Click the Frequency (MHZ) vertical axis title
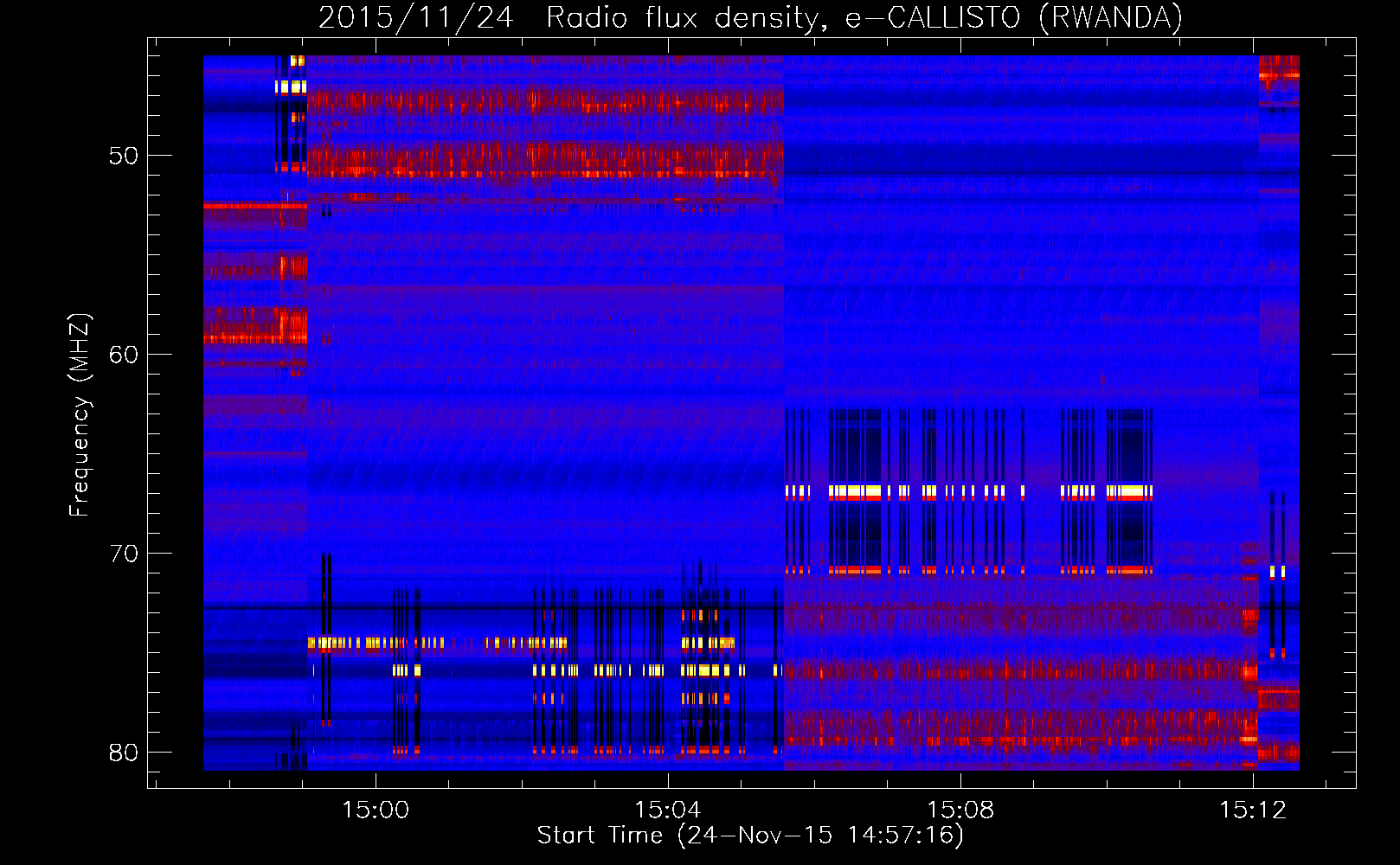Viewport: 1400px width, 865px height. point(80,415)
